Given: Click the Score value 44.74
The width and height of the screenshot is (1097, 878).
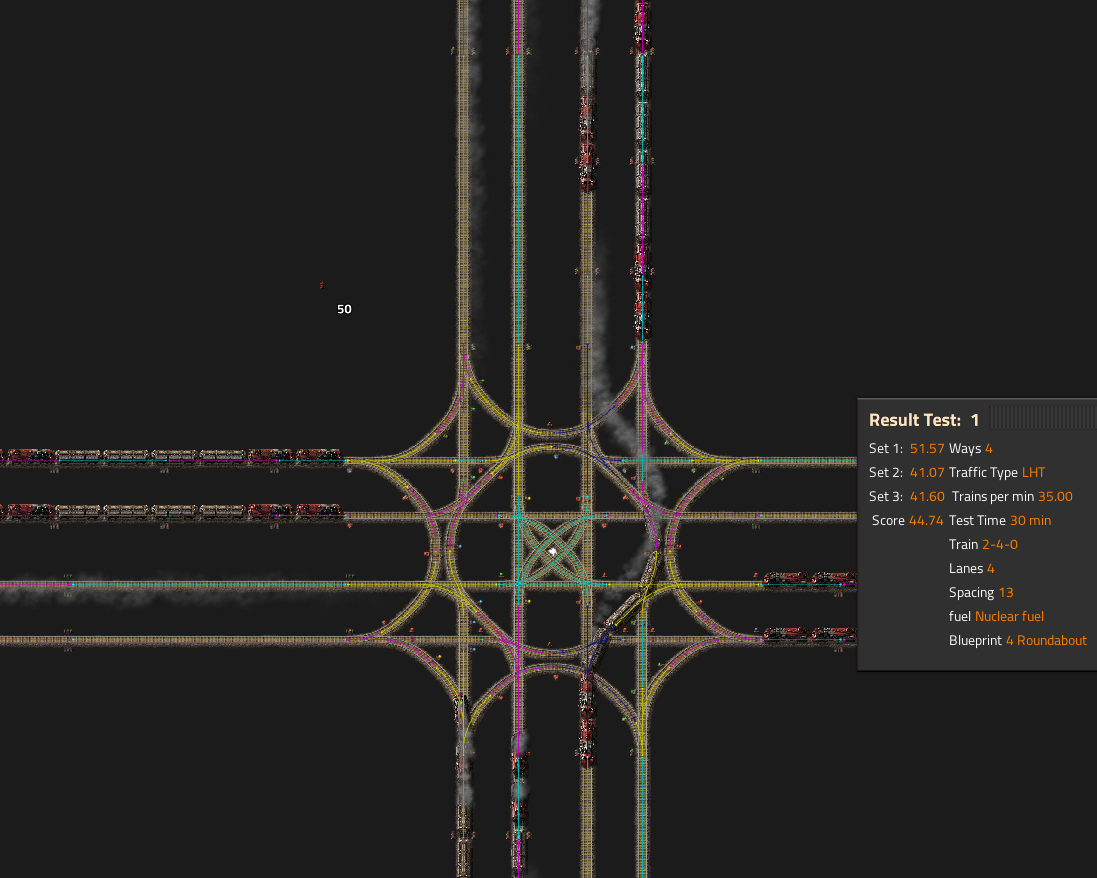Looking at the screenshot, I should [926, 521].
